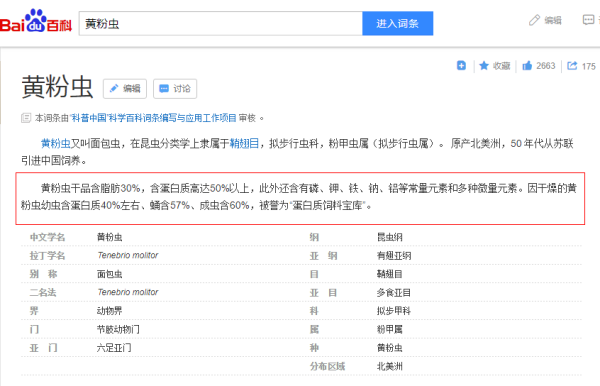Click the Baidu Baike logo

pyautogui.click(x=36, y=21)
